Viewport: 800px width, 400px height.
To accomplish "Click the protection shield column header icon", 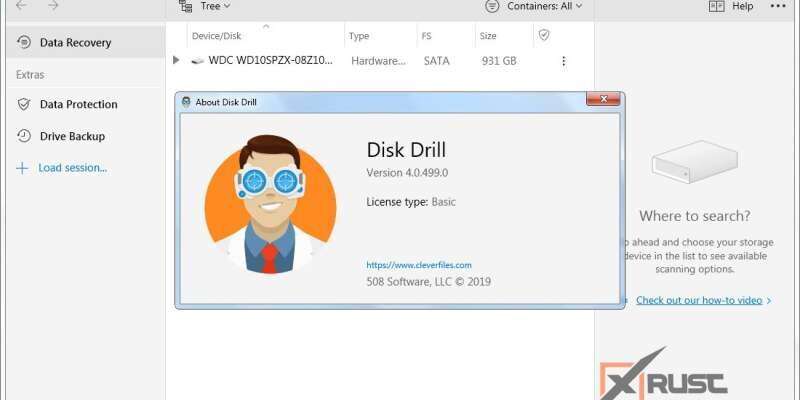I will pyautogui.click(x=544, y=35).
